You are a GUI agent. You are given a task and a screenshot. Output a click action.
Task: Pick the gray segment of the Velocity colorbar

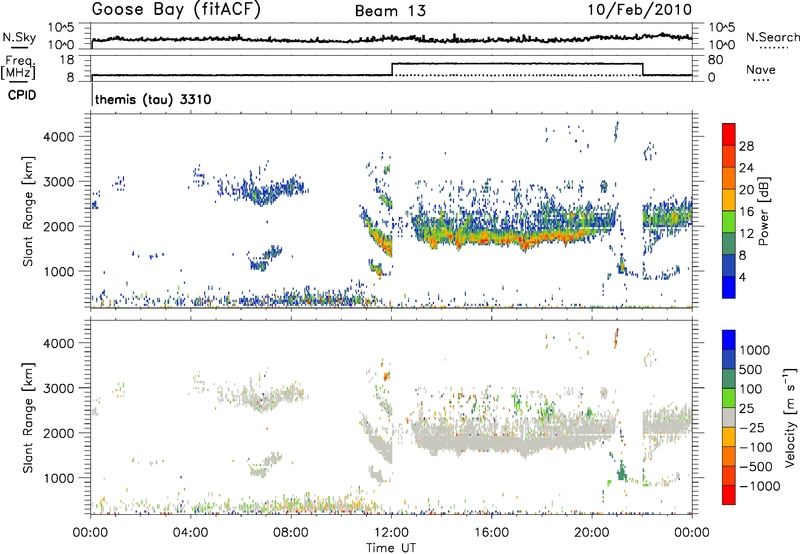[729, 418]
